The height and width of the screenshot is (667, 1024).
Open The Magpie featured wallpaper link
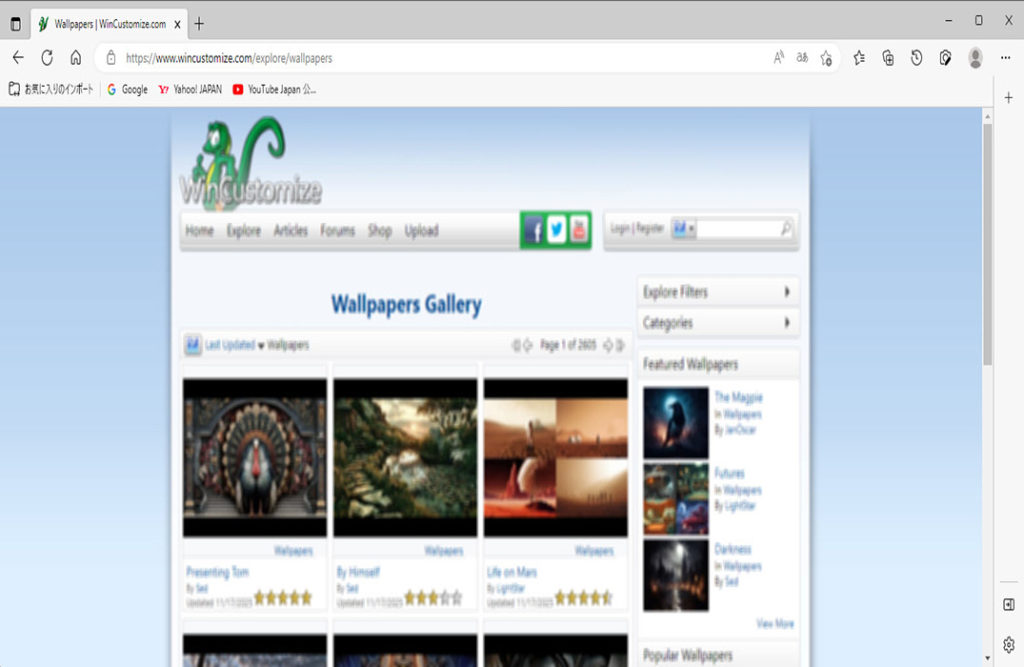pyautogui.click(x=738, y=397)
